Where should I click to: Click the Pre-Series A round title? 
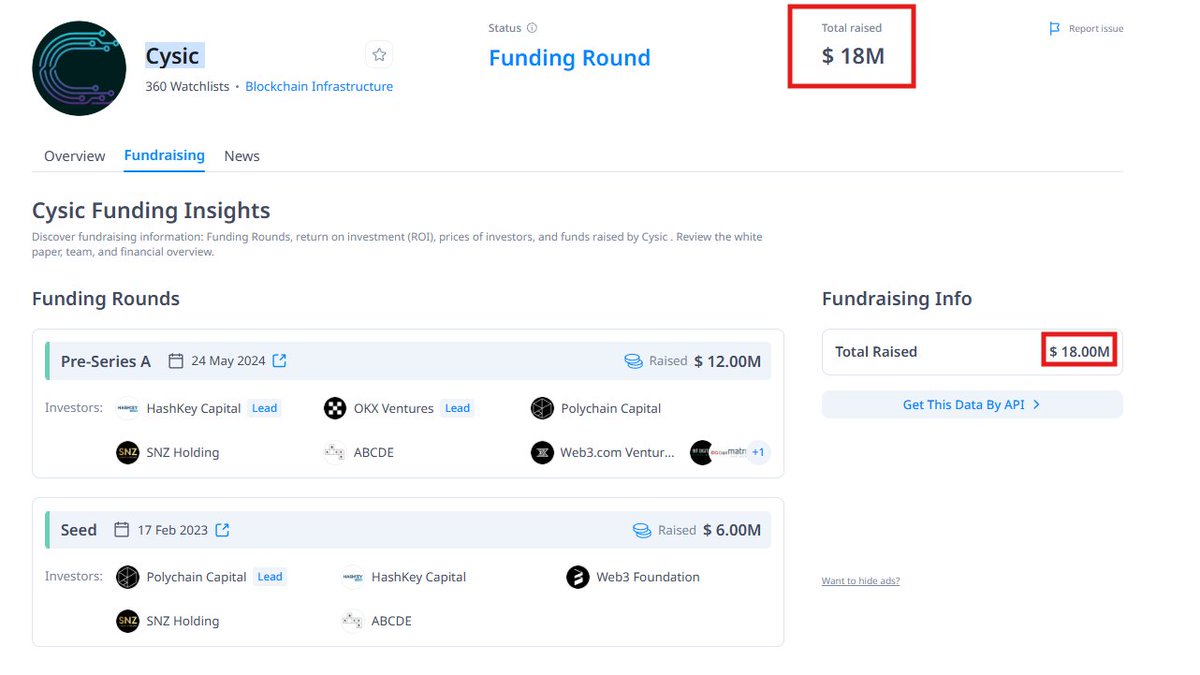pyautogui.click(x=106, y=361)
